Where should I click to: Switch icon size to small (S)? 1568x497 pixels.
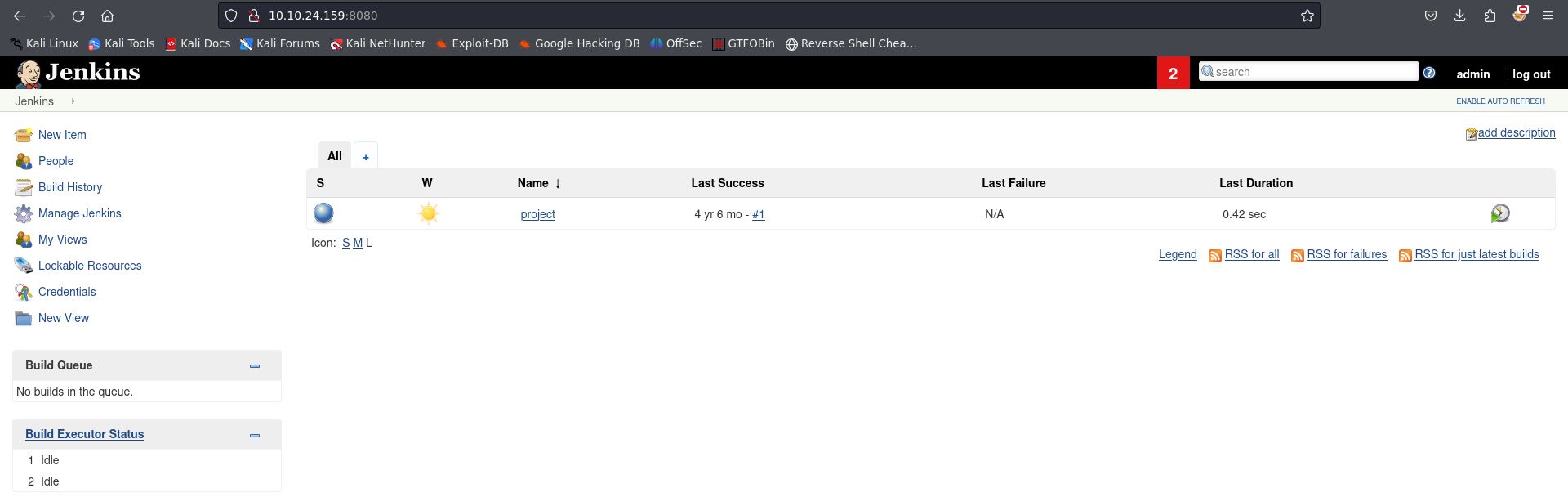[x=346, y=243]
